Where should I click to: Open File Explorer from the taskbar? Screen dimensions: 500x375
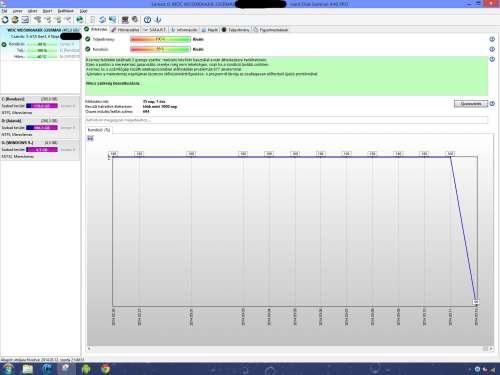coord(28,369)
